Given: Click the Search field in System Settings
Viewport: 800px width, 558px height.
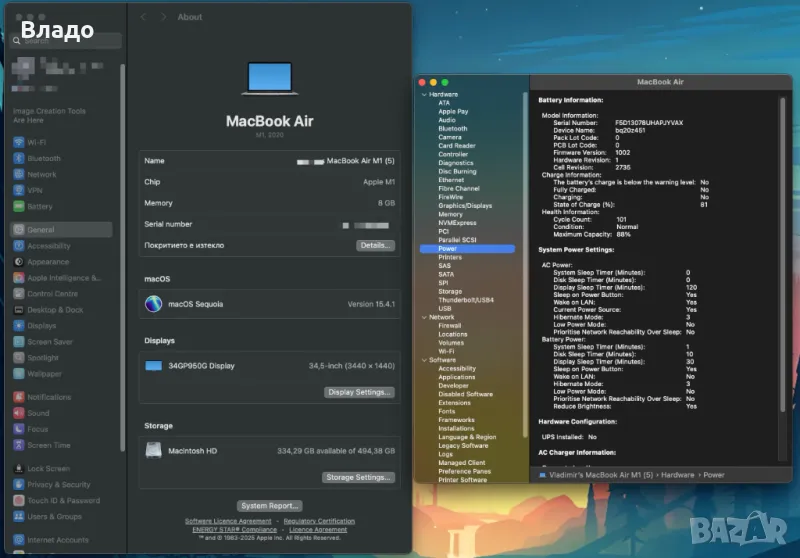Looking at the screenshot, I should coord(68,41).
